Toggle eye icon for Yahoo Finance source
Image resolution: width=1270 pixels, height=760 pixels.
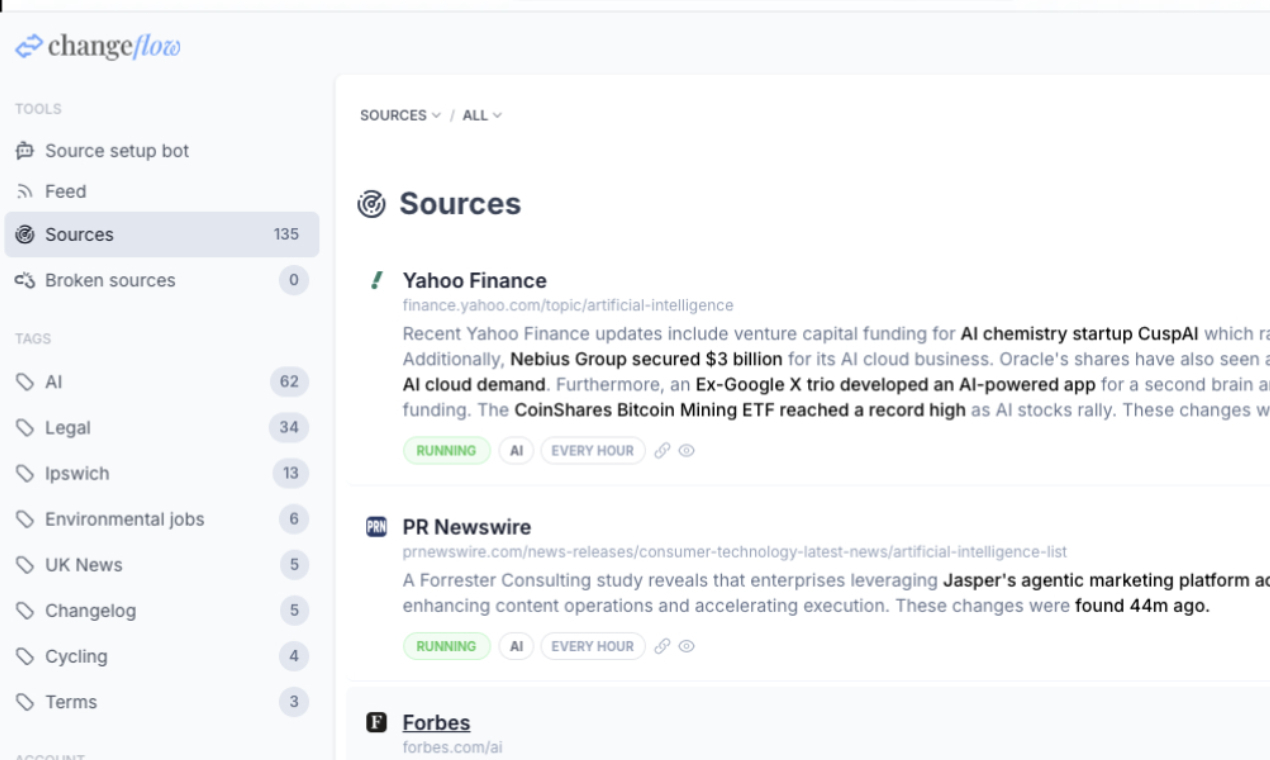(x=686, y=451)
